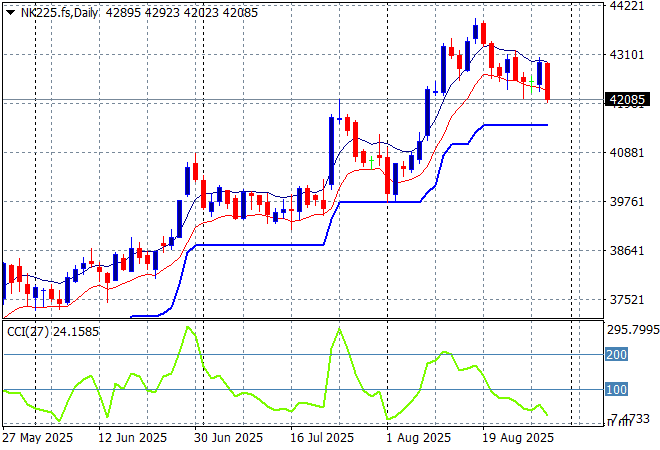Click the 1 Aug 2025 date label
Viewport: 660px width, 450px height.
[x=418, y=437]
